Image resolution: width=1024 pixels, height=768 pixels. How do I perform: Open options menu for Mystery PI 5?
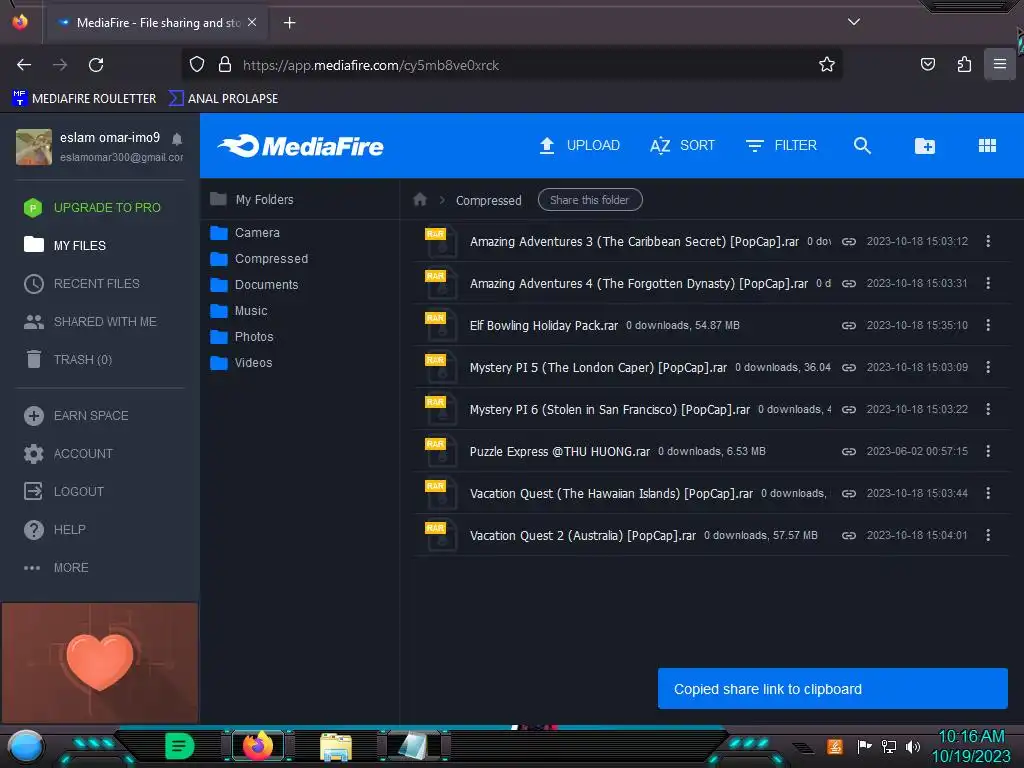(987, 367)
